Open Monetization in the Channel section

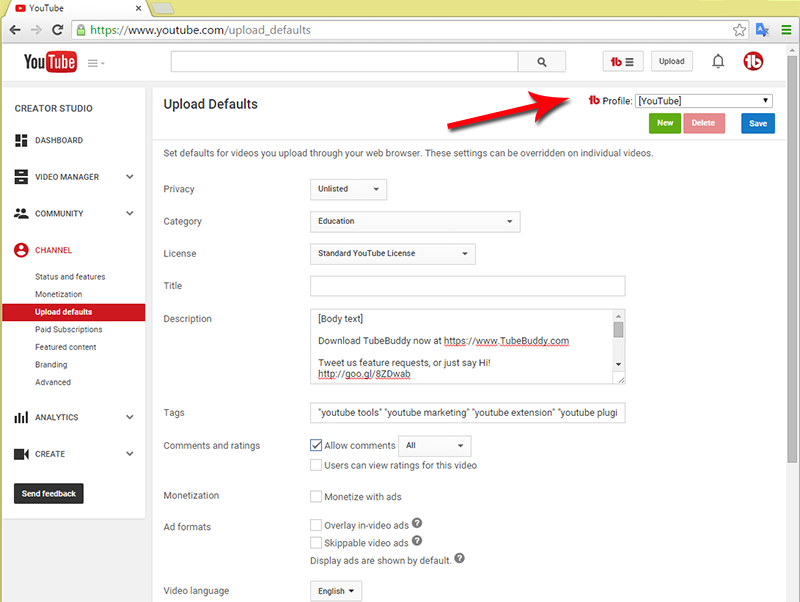tap(59, 294)
